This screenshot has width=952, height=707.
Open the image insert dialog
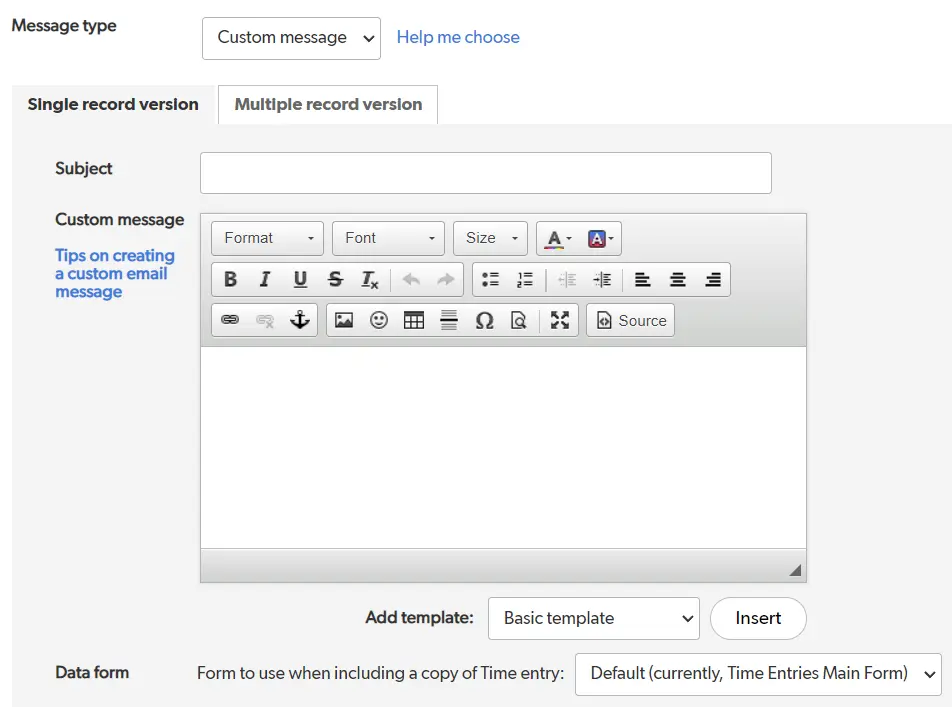pos(344,320)
